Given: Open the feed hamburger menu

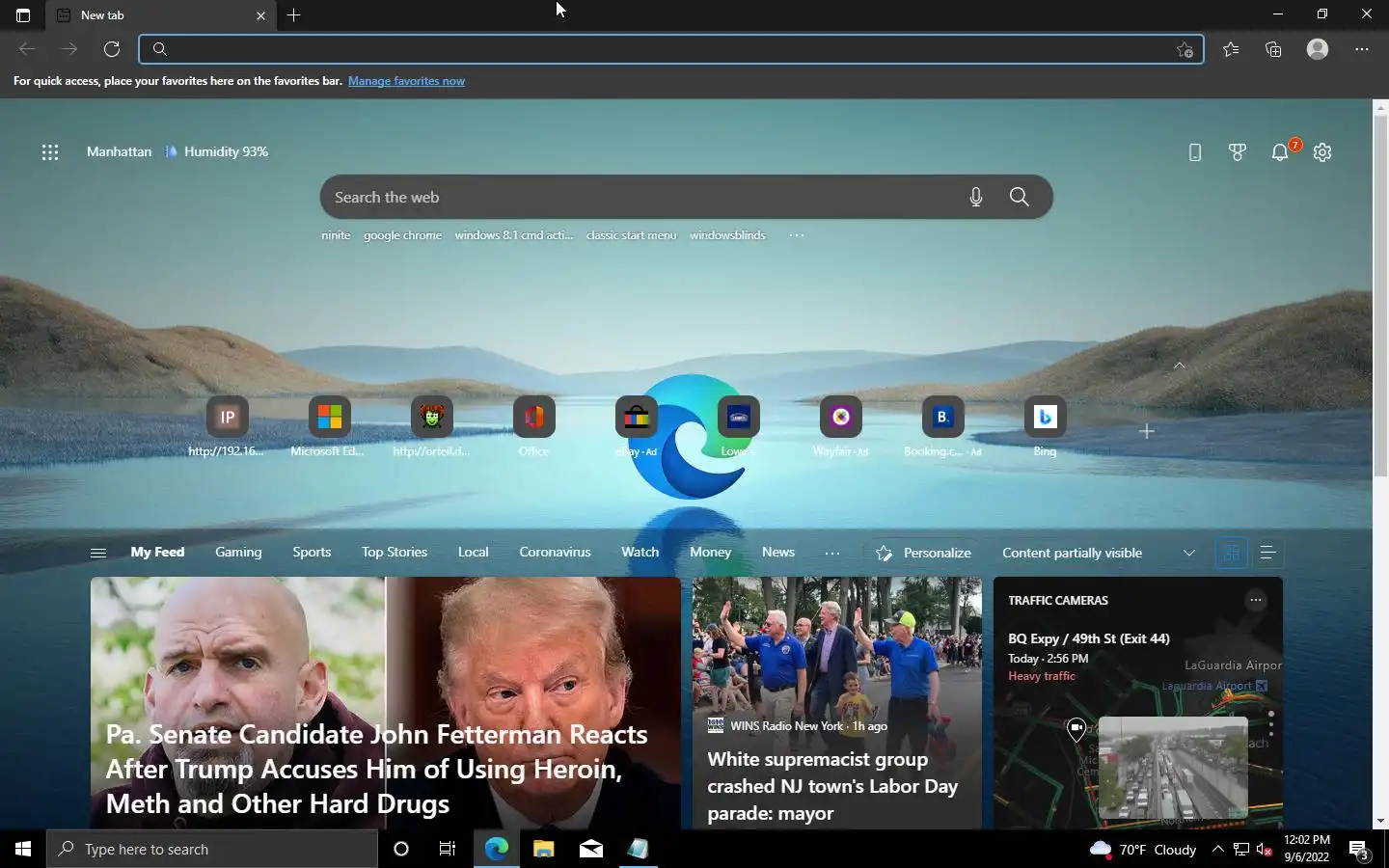Looking at the screenshot, I should point(97,553).
